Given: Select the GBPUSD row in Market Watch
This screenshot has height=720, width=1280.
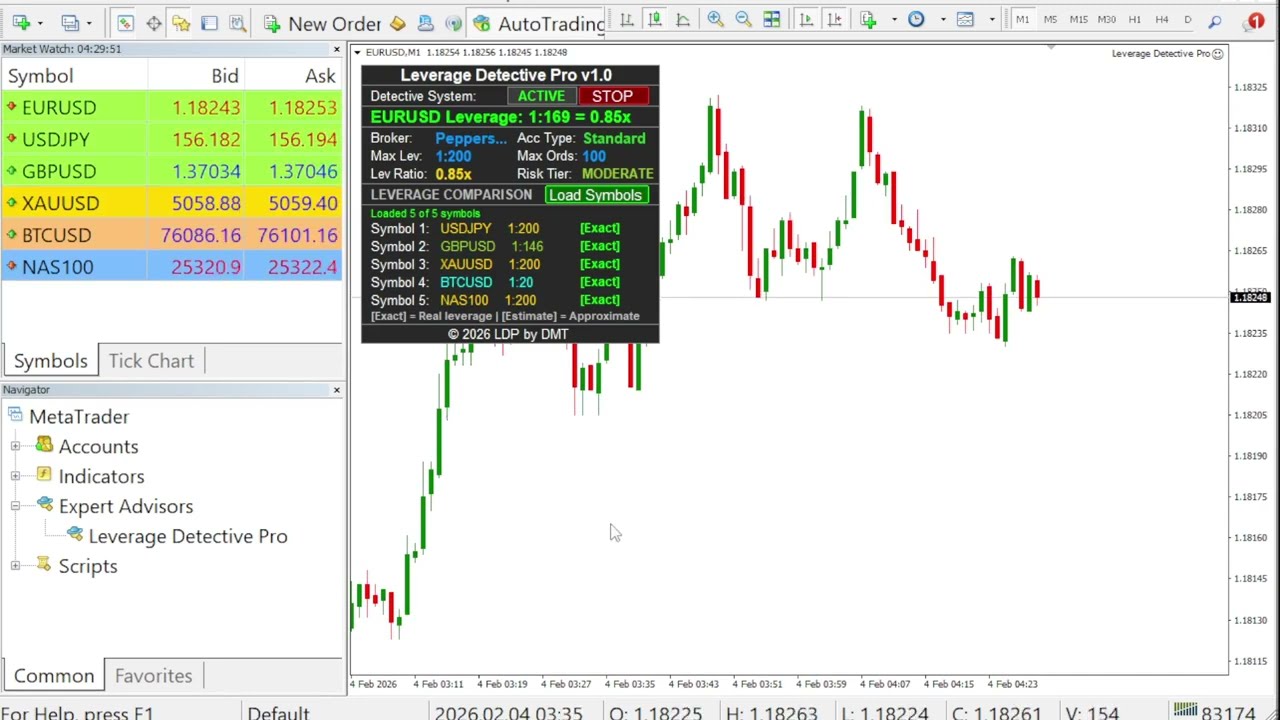Looking at the screenshot, I should (x=171, y=171).
